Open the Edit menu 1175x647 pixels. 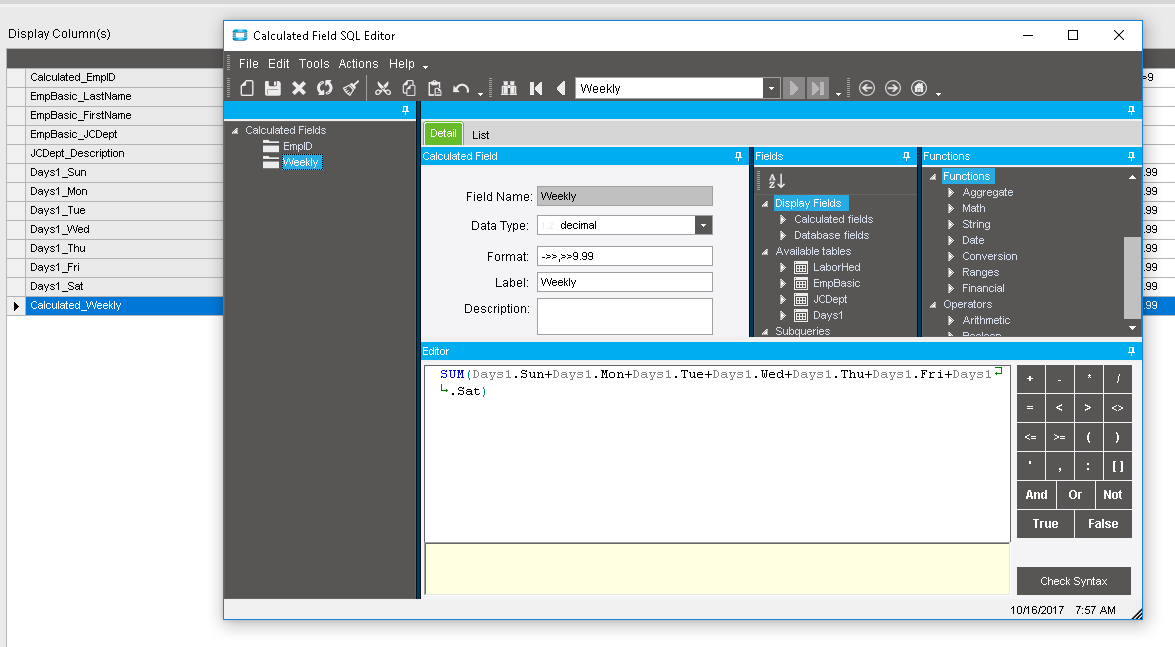click(279, 64)
